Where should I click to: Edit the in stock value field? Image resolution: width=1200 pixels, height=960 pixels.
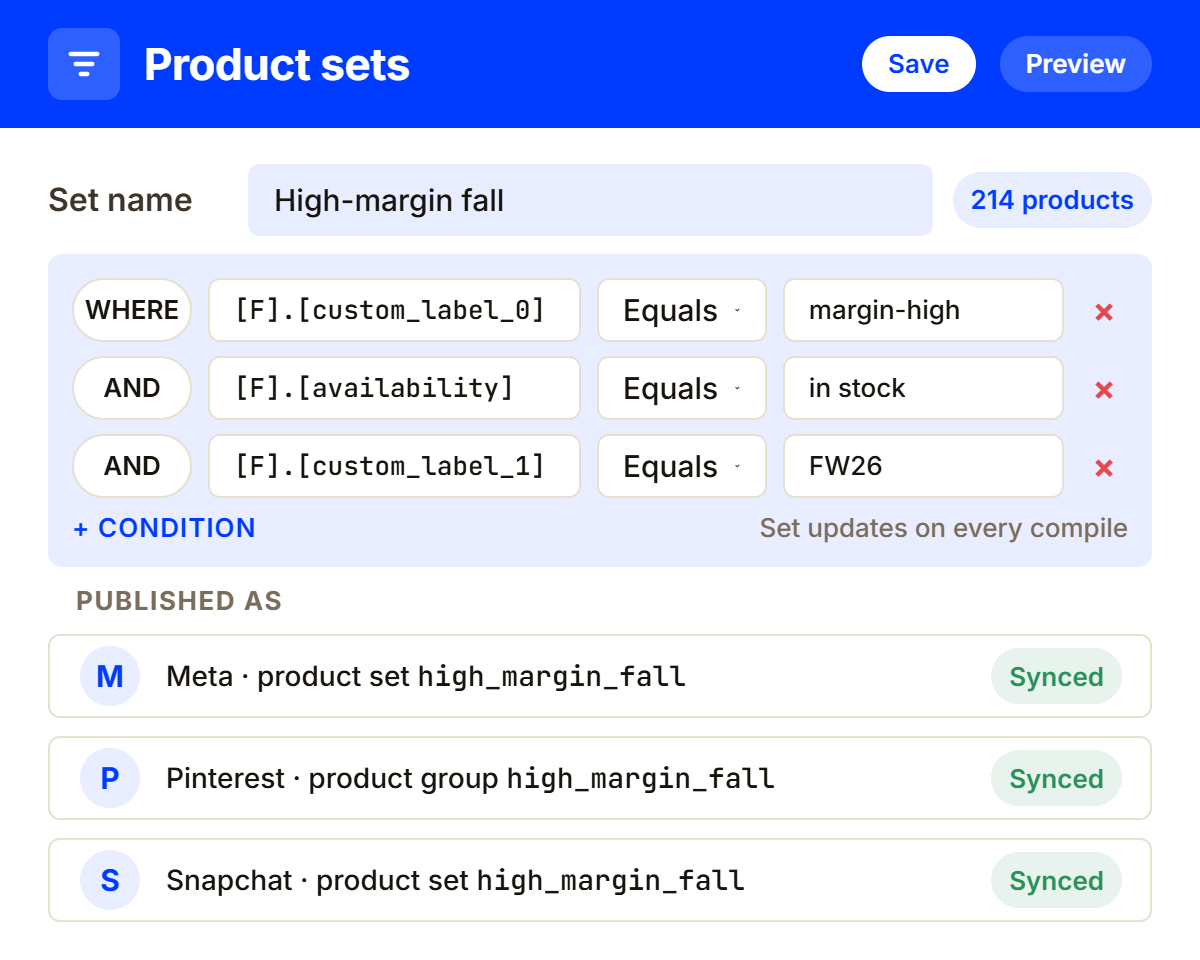(923, 388)
